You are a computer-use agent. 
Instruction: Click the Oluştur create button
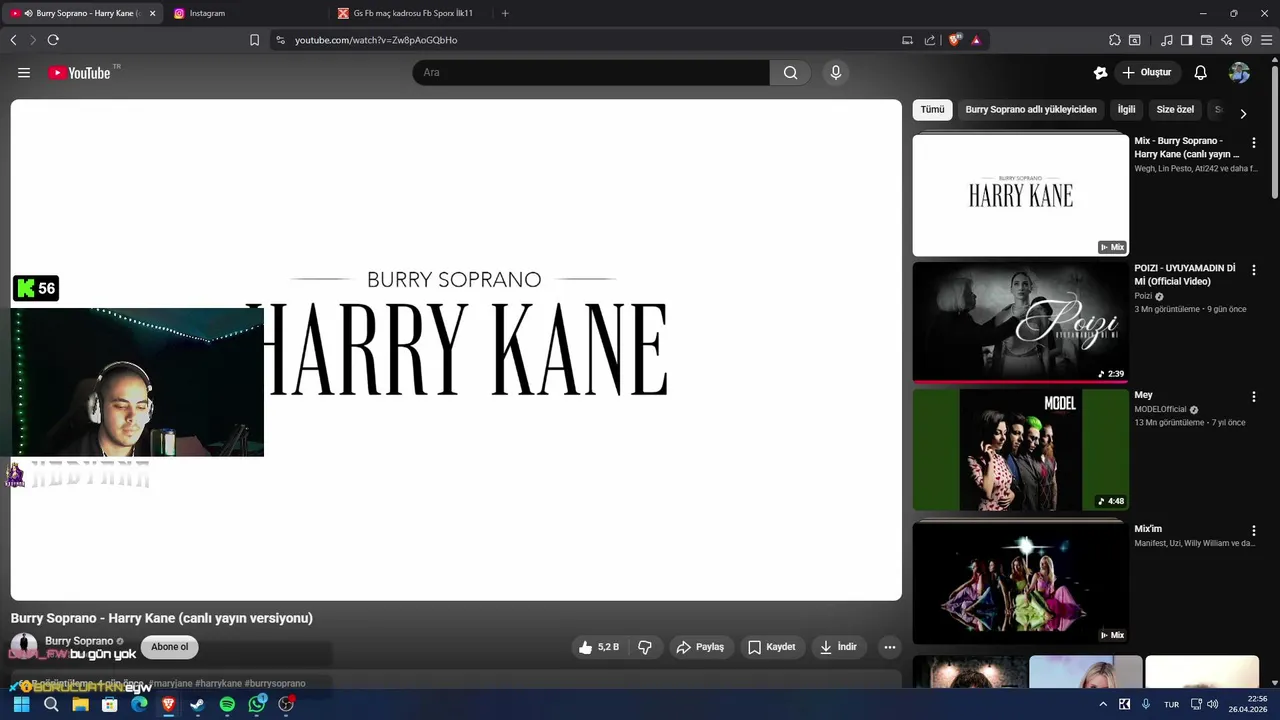(1147, 73)
